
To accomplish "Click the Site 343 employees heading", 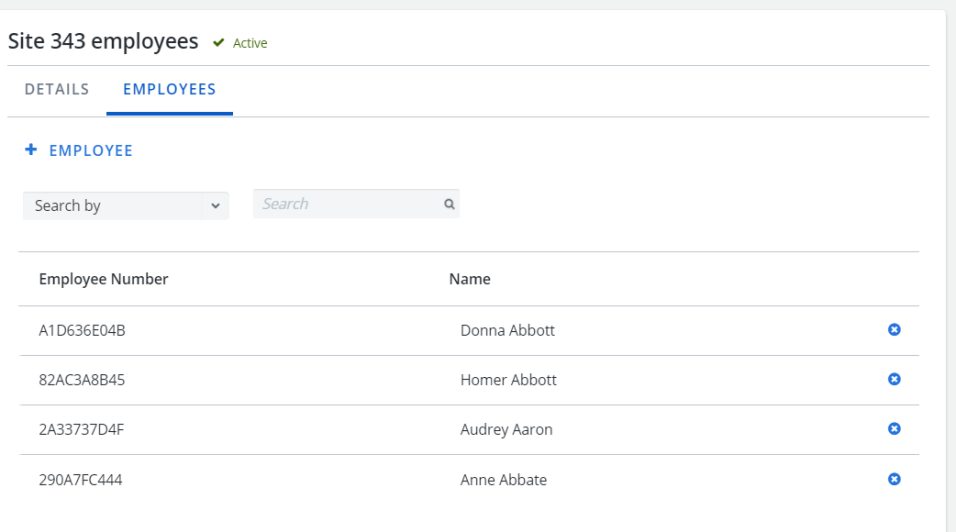I will coord(103,41).
